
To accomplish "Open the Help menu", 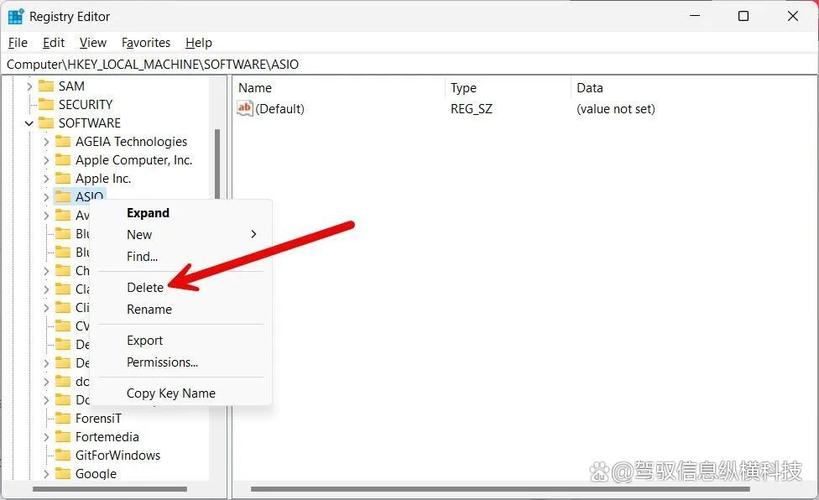I will [198, 42].
